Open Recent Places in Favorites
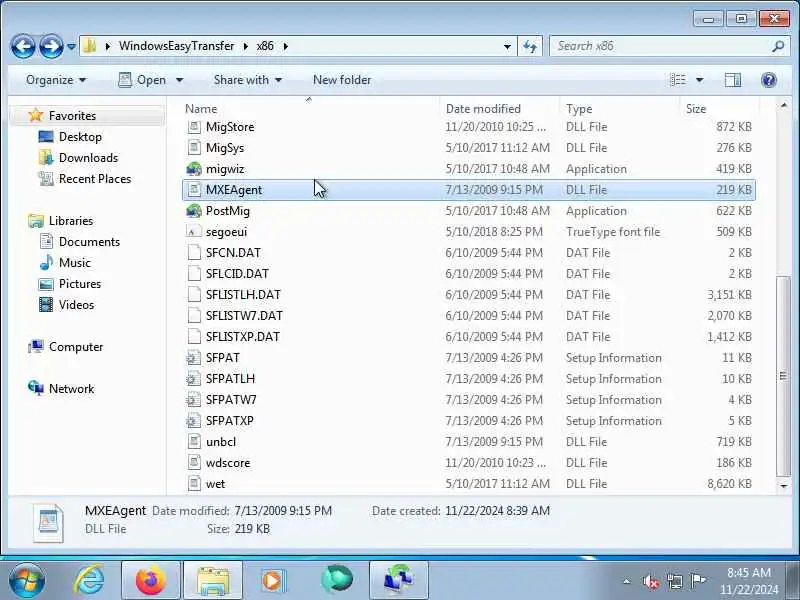800x600 pixels. [95, 179]
